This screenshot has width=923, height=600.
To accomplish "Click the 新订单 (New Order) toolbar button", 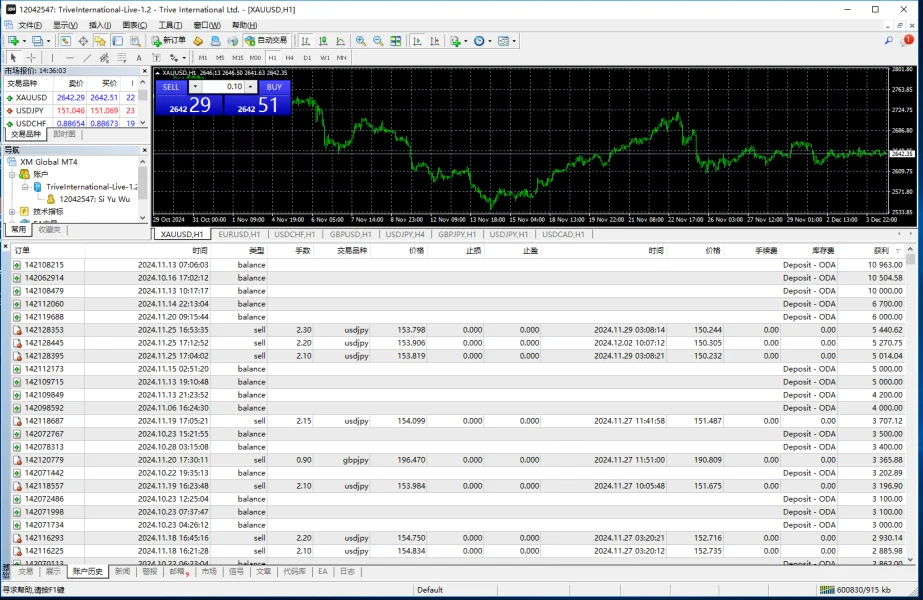I will tap(169, 41).
